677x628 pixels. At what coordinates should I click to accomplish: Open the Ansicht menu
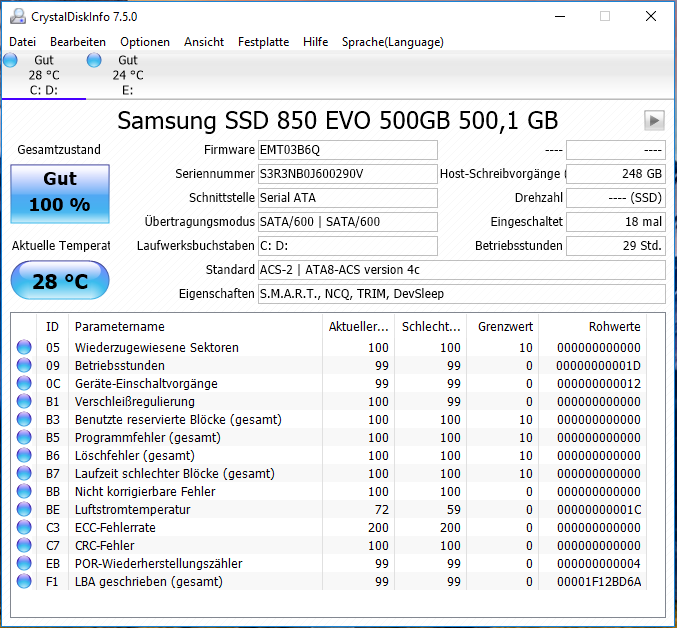(x=204, y=42)
